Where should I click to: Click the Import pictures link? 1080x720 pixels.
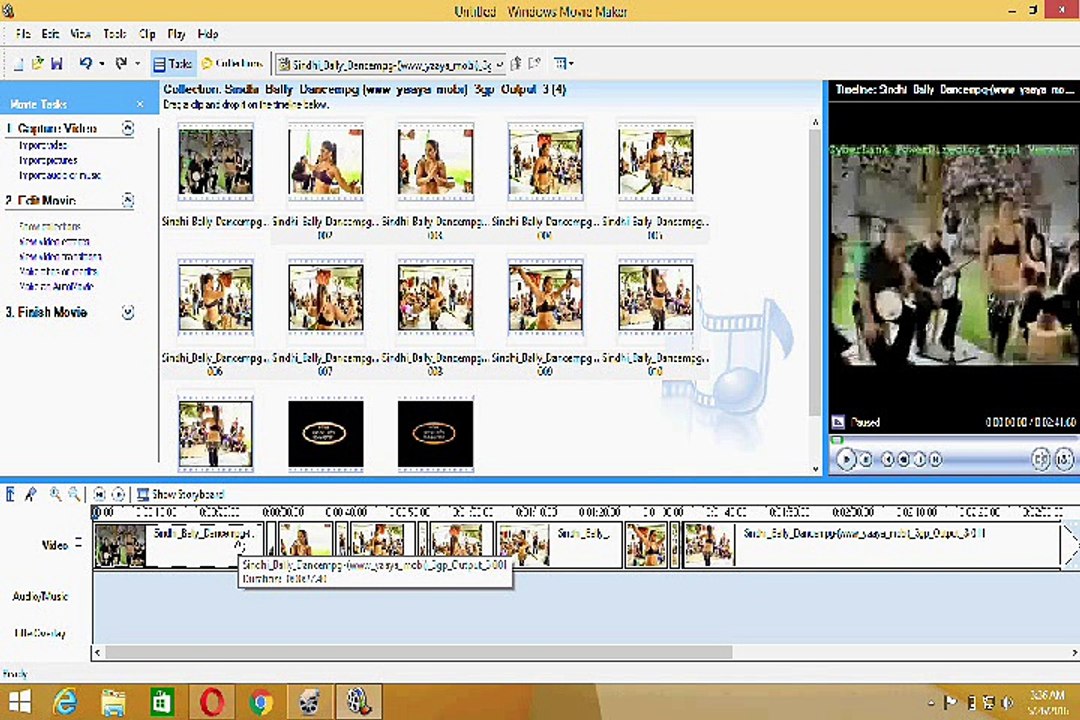pyautogui.click(x=48, y=161)
